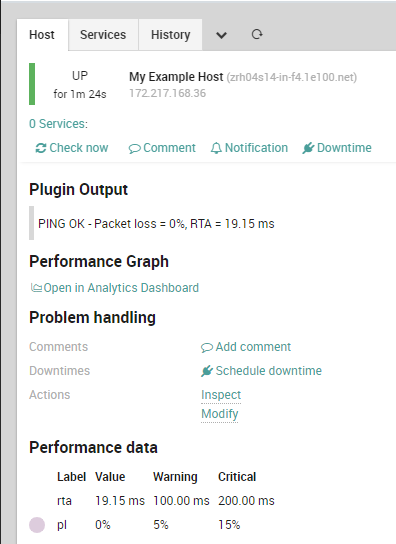Click the Notification bell icon
Viewport: 396px width, 544px height.
pos(216,148)
